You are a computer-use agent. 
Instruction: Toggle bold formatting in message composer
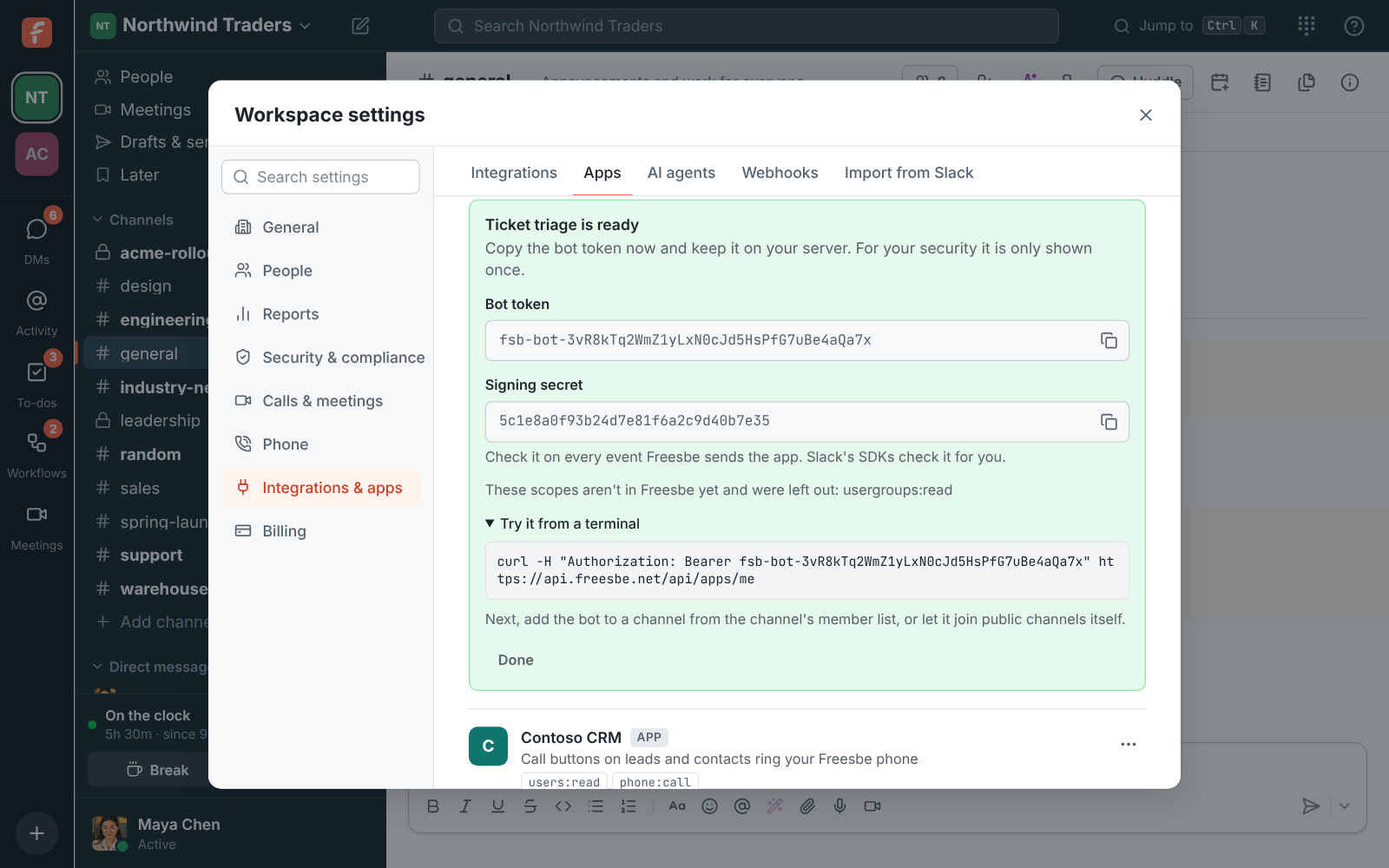point(433,806)
